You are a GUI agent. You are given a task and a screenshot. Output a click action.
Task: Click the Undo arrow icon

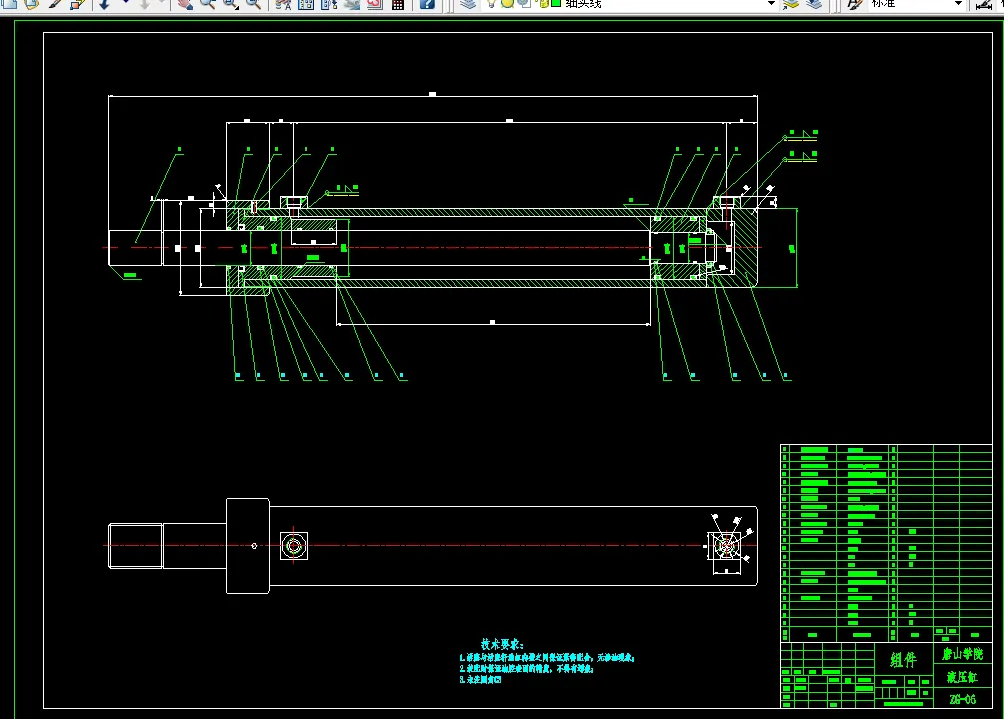pyautogui.click(x=104, y=4)
